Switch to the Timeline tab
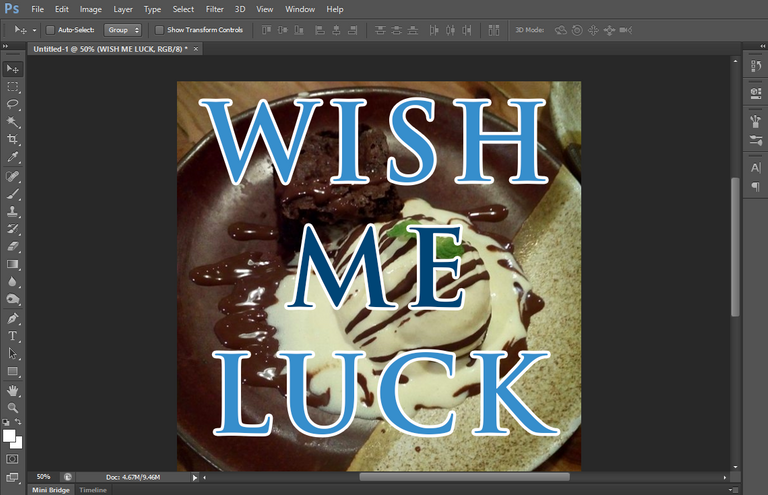This screenshot has height=495, width=768. click(93, 490)
